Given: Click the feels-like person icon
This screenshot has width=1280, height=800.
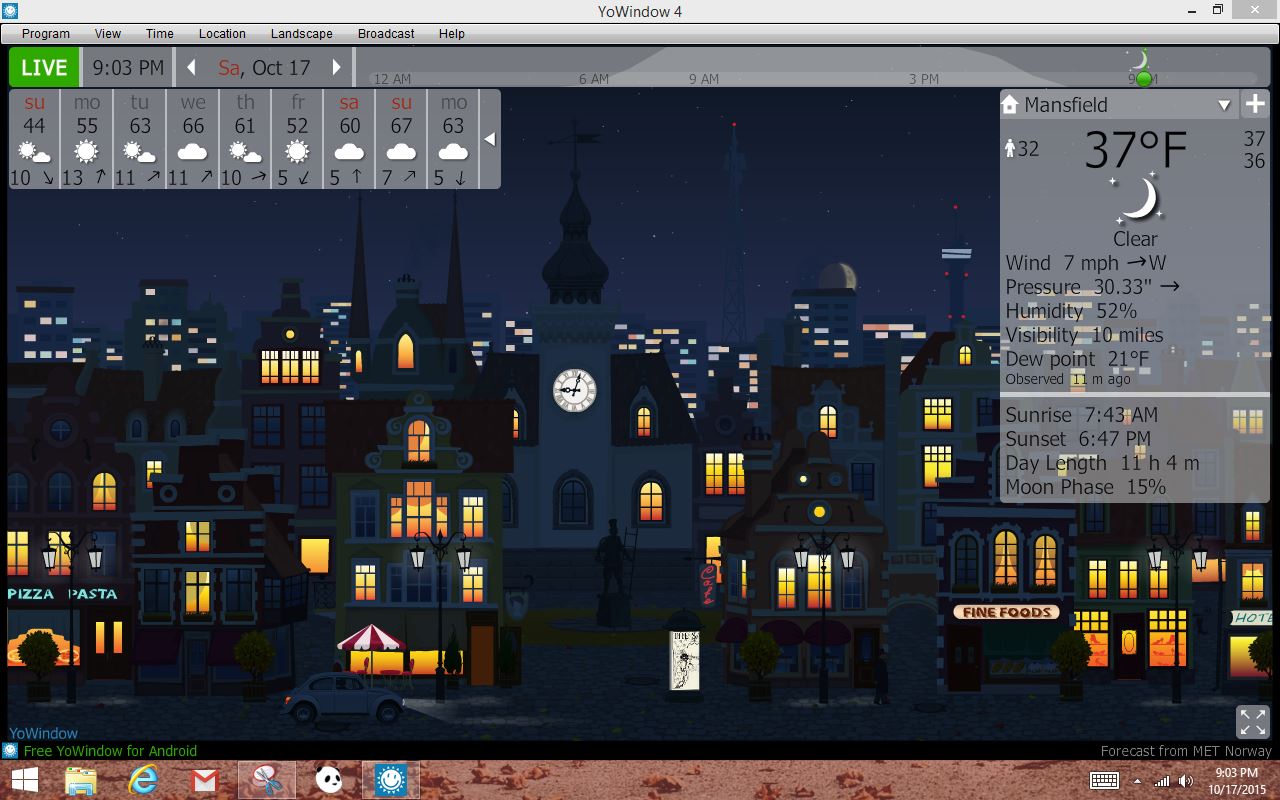Looking at the screenshot, I should [x=1010, y=149].
